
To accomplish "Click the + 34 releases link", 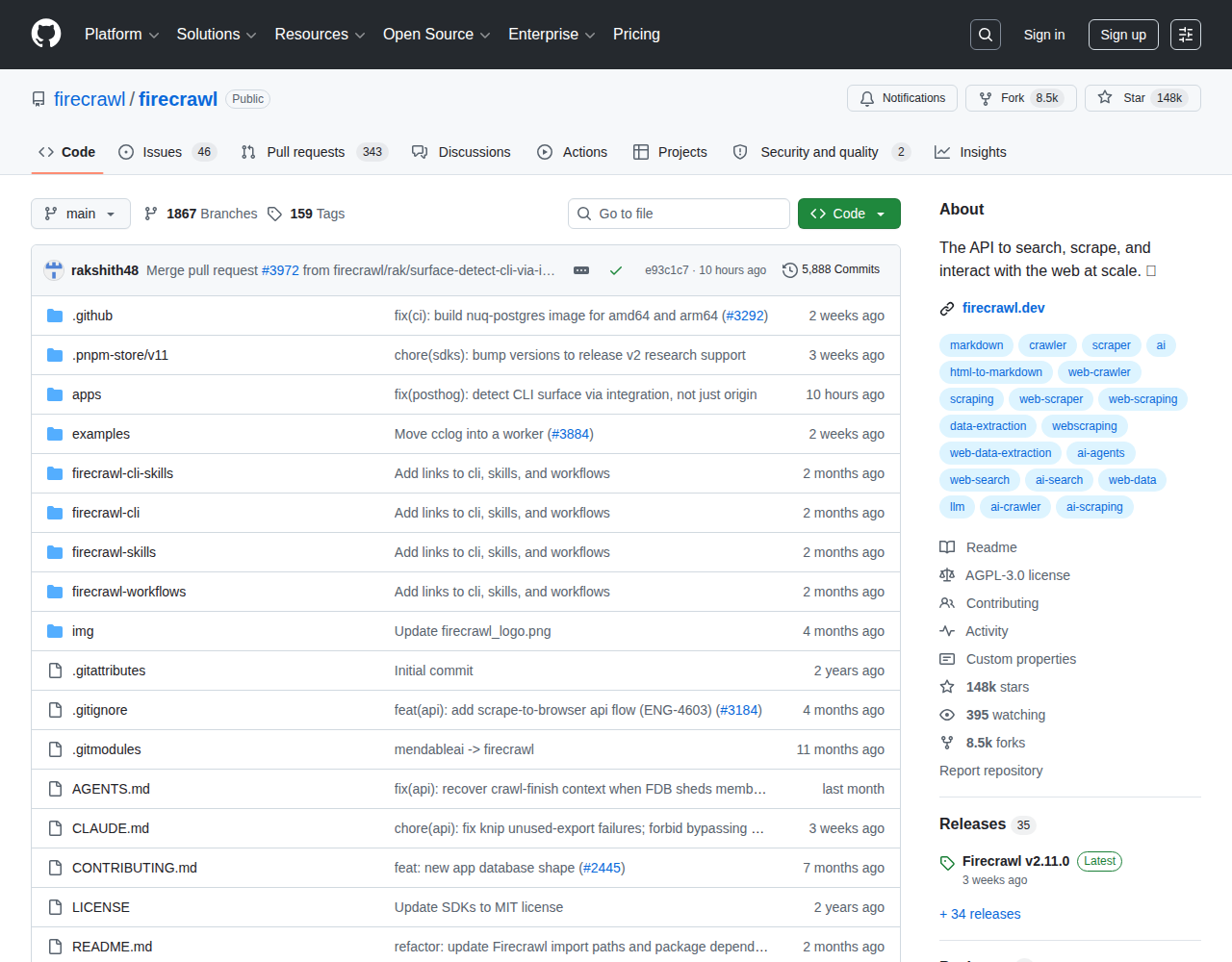I will point(980,914).
